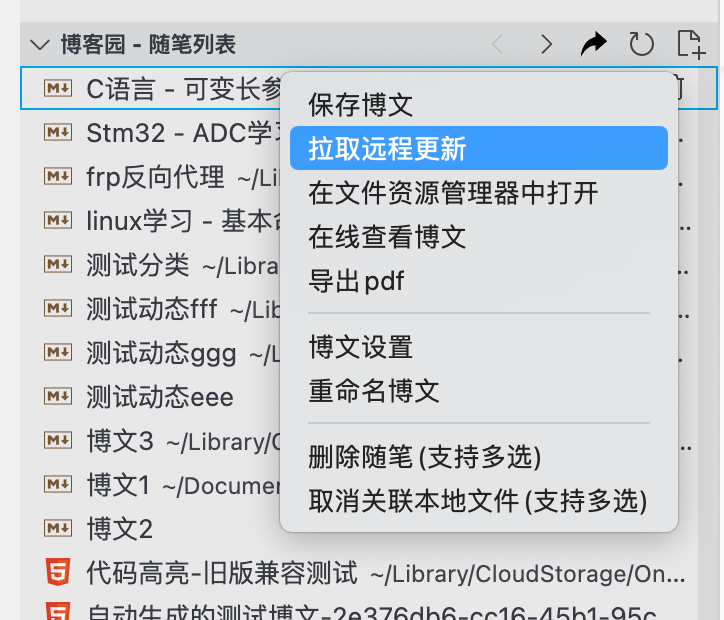Click the markdown icon beside frp反向代理

click(58, 176)
